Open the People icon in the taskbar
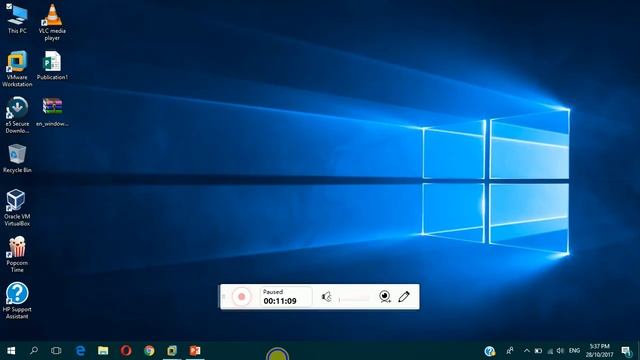This screenshot has height=360, width=640. [510, 351]
